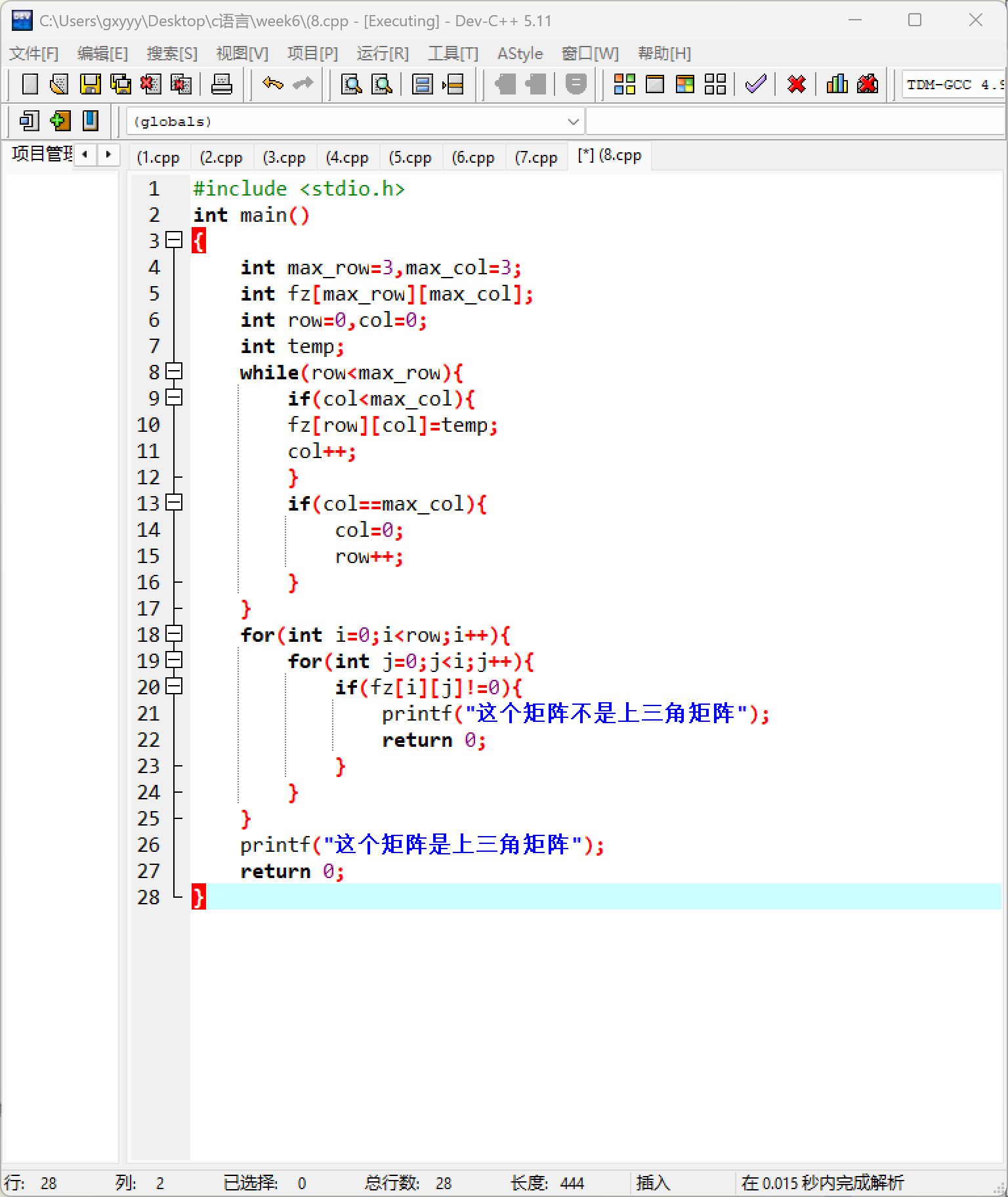Switch to the (5.cpp tab
The image size is (1008, 1197).
410,157
